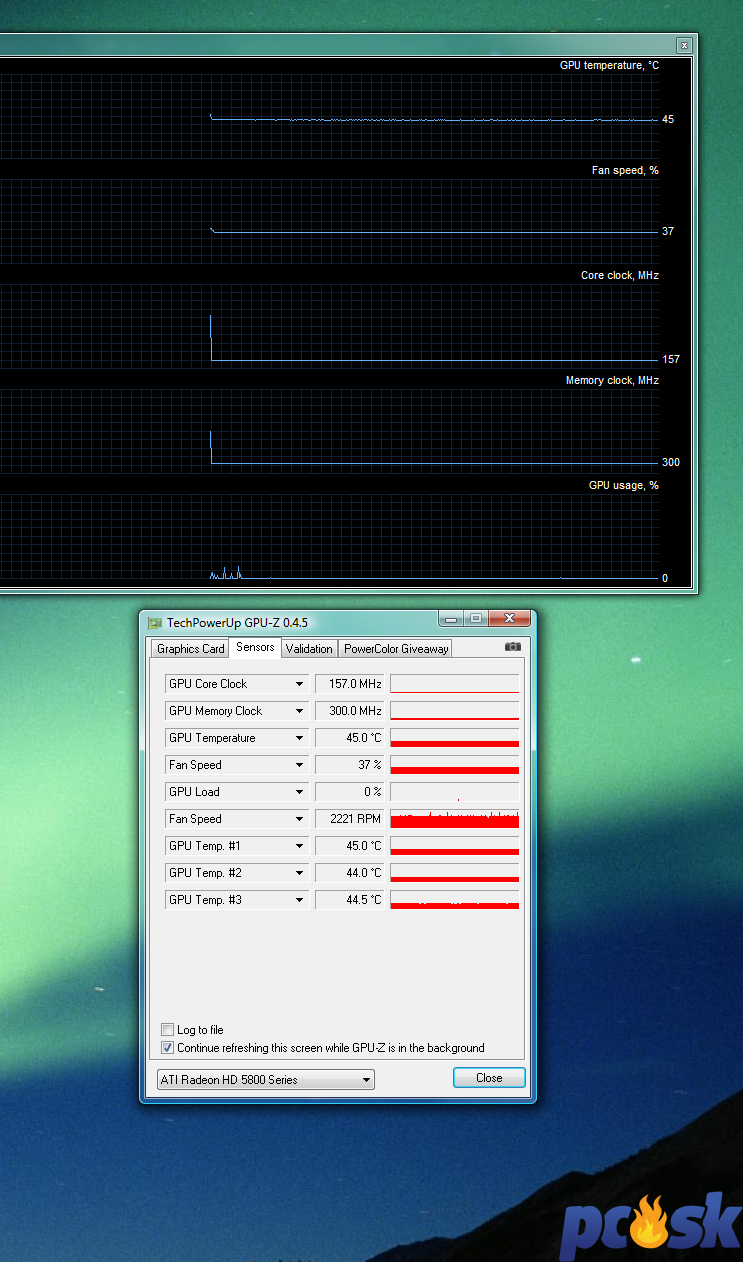Select the Sensors tab
This screenshot has height=1262, width=743.
point(255,647)
